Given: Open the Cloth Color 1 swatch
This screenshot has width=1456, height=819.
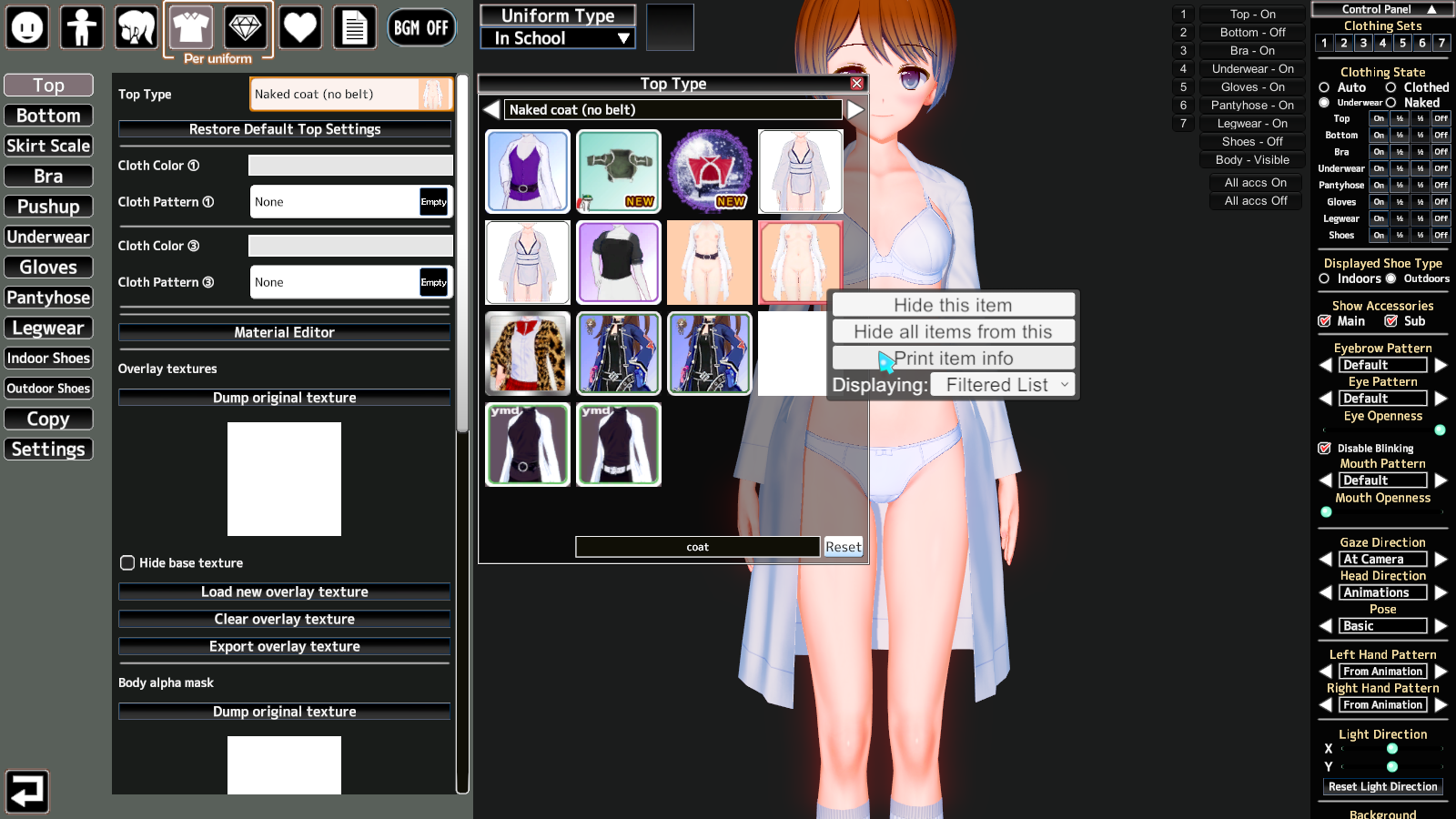Looking at the screenshot, I should coord(350,166).
